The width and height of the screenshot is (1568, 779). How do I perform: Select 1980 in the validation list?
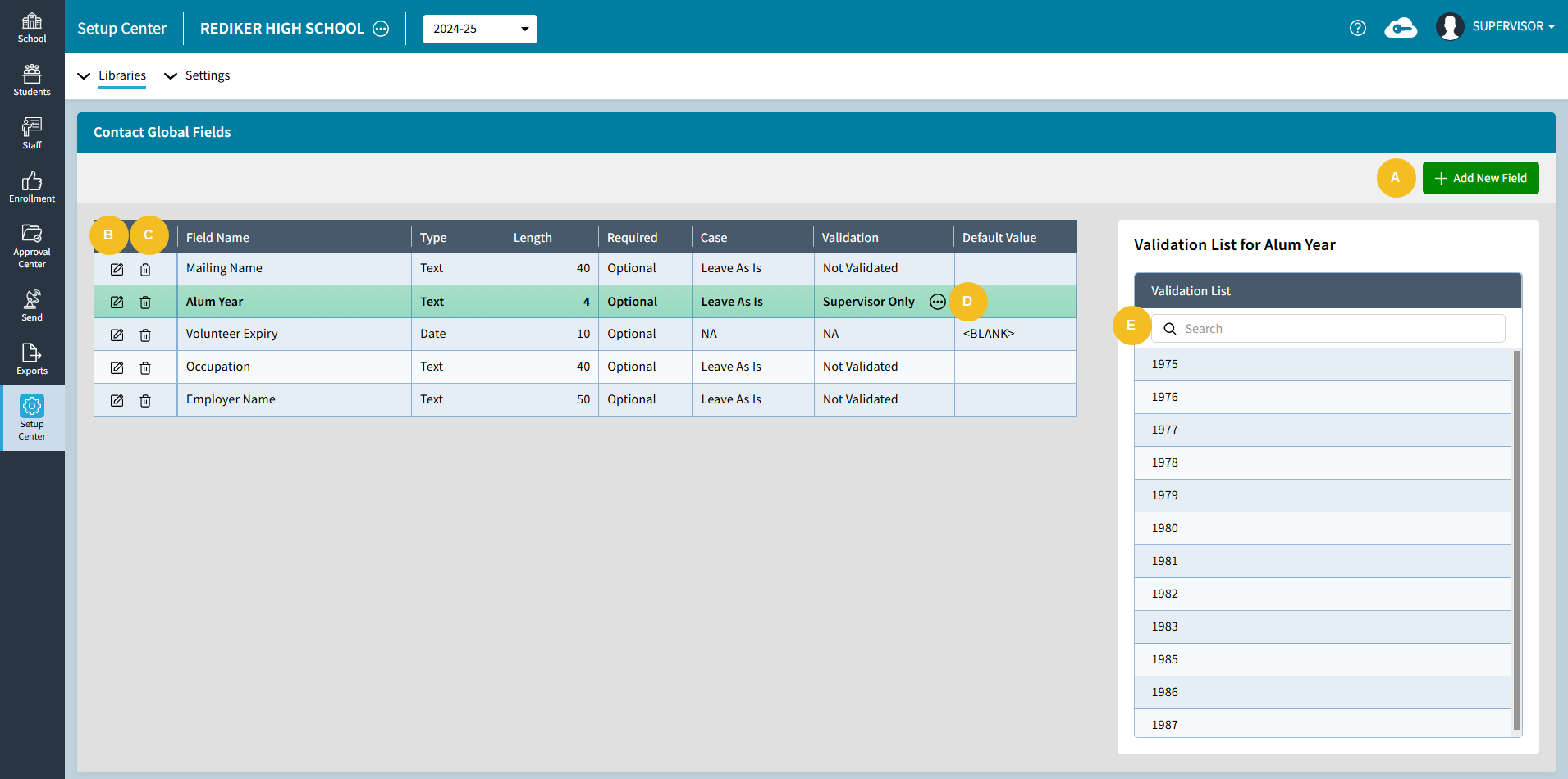[x=1323, y=528]
